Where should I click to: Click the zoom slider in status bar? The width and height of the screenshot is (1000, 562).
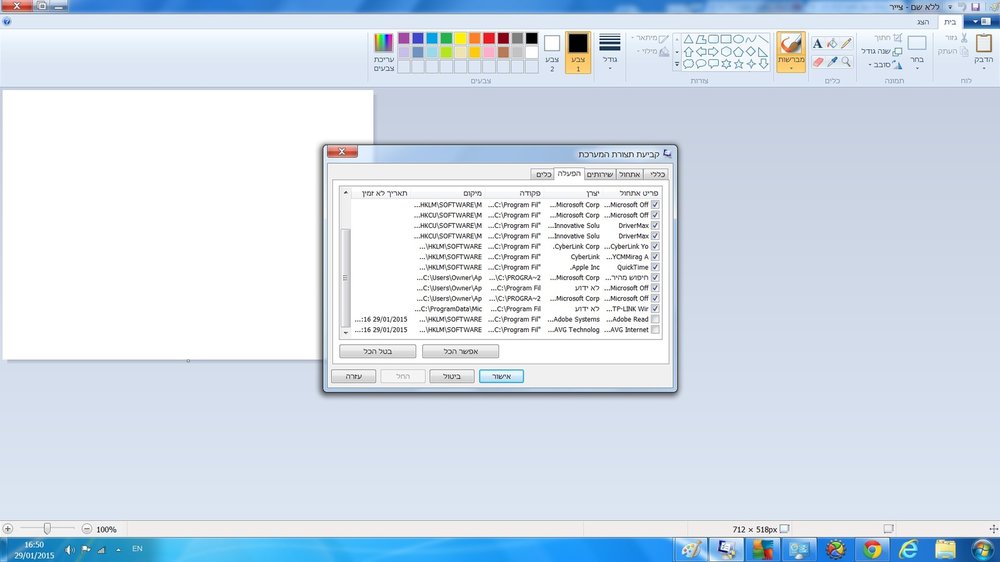tap(47, 529)
